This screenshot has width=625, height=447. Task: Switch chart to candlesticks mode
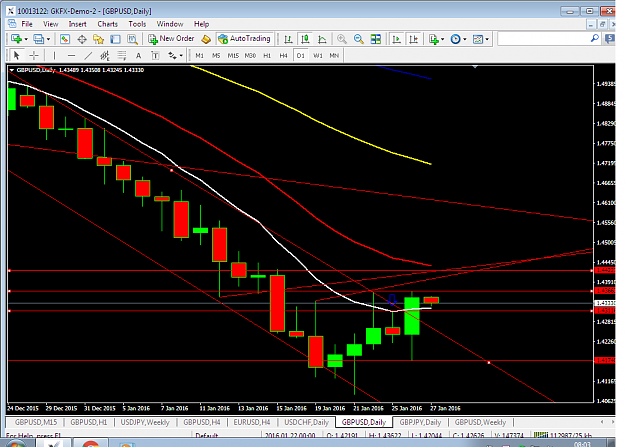coord(305,39)
